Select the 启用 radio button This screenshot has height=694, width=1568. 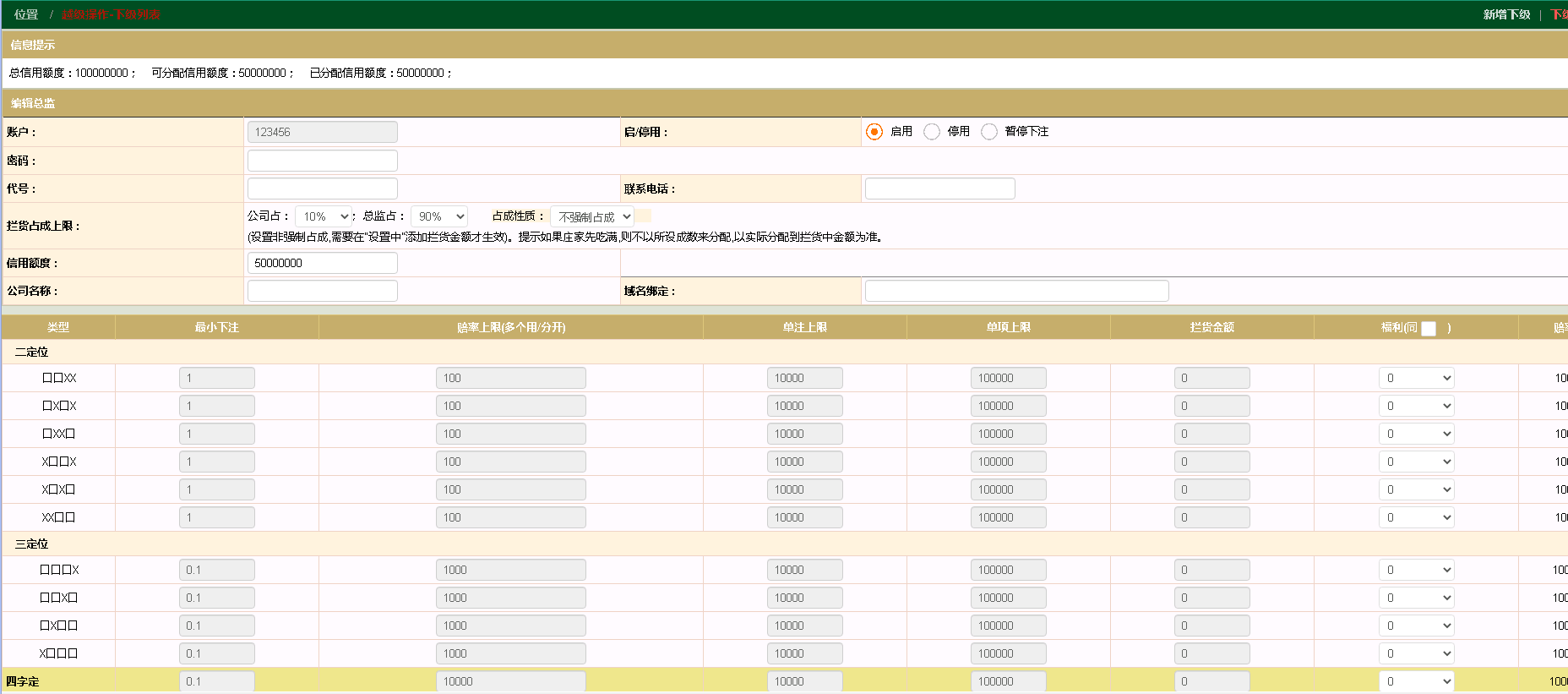[874, 132]
